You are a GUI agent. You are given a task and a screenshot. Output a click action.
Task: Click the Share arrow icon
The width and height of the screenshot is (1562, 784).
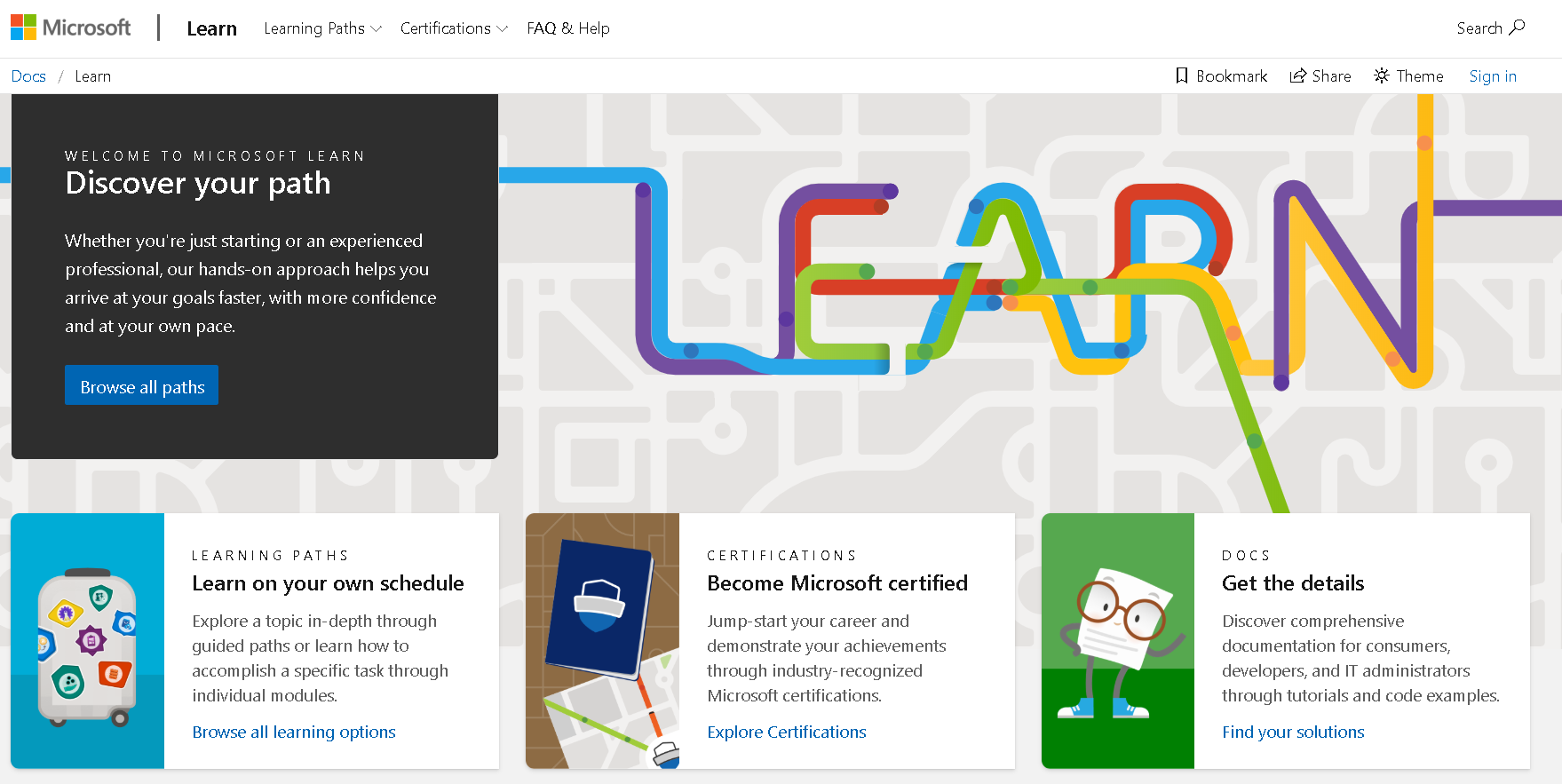[x=1297, y=75]
